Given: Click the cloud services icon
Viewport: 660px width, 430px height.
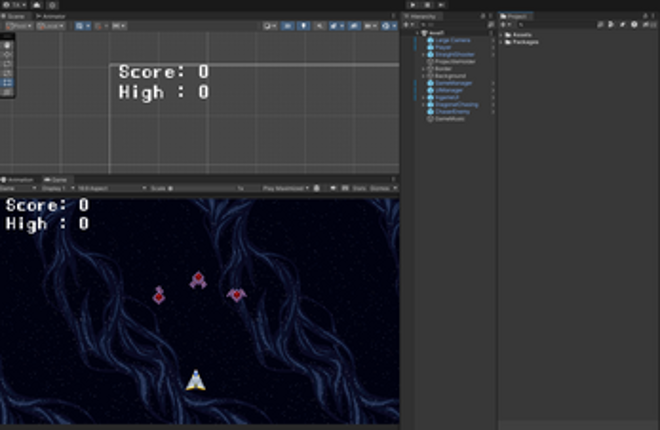Looking at the screenshot, I should (37, 5).
